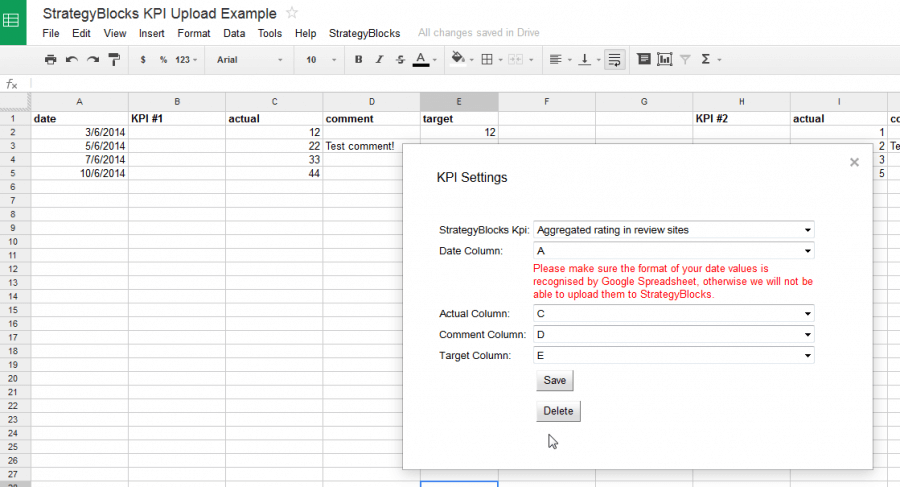Image resolution: width=900 pixels, height=487 pixels.
Task: Undo the last action
Action: 72,60
